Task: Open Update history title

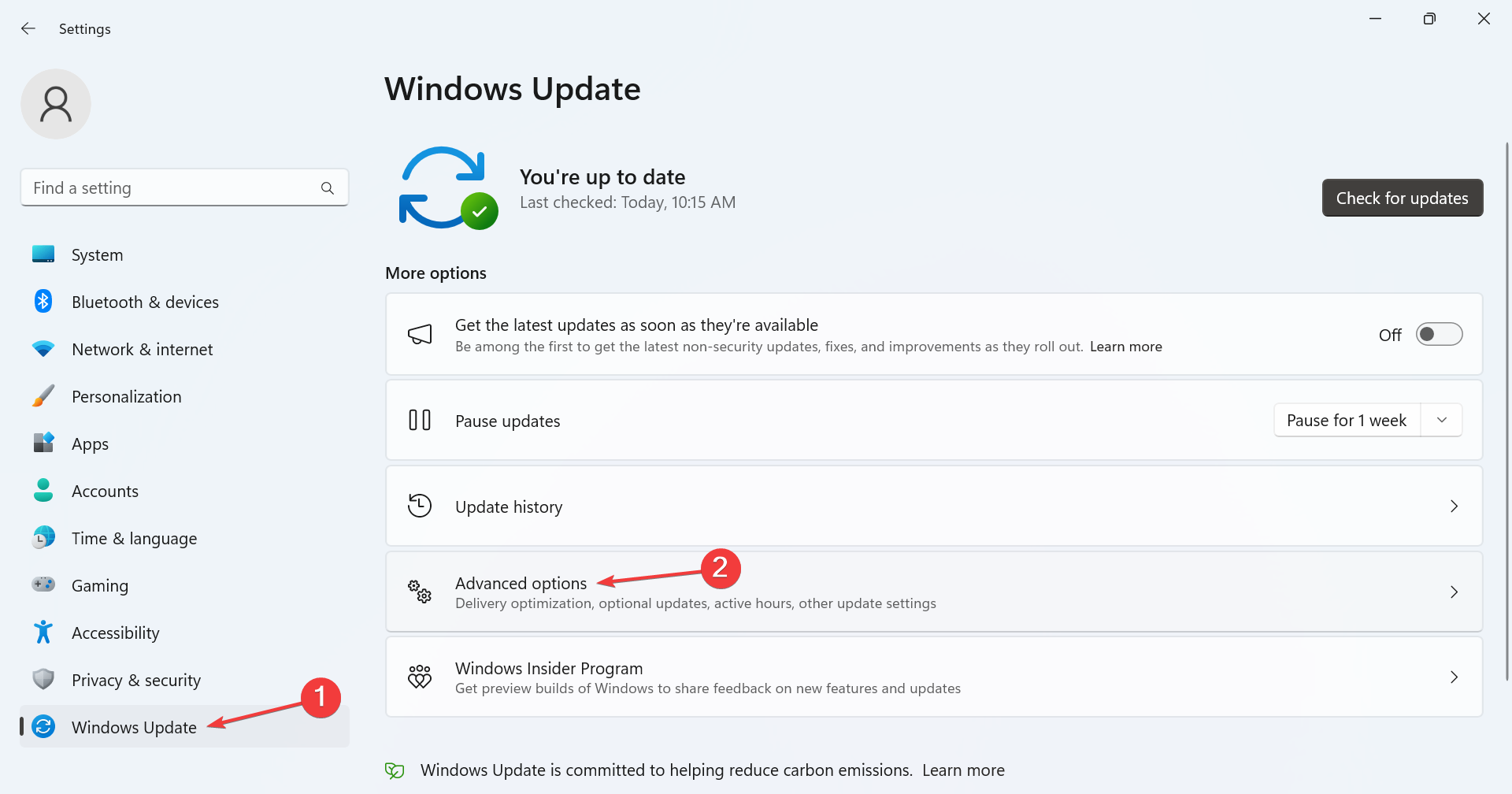Action: click(509, 506)
